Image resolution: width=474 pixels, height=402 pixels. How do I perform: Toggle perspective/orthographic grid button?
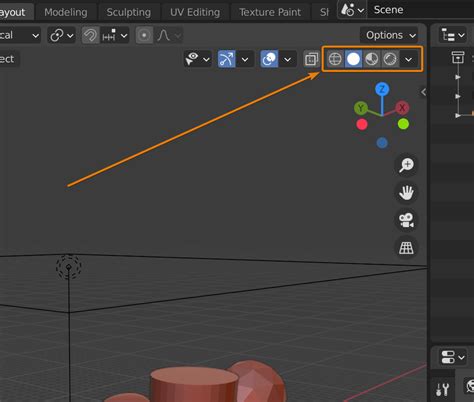[x=406, y=248]
